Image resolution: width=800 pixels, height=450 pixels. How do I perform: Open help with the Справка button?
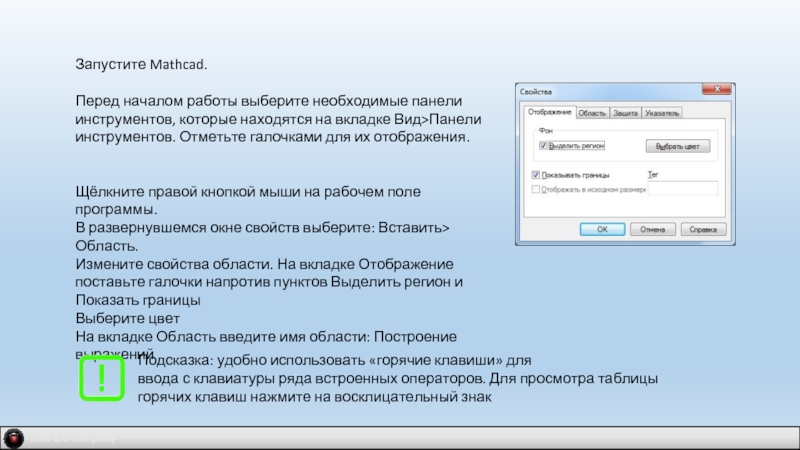703,230
